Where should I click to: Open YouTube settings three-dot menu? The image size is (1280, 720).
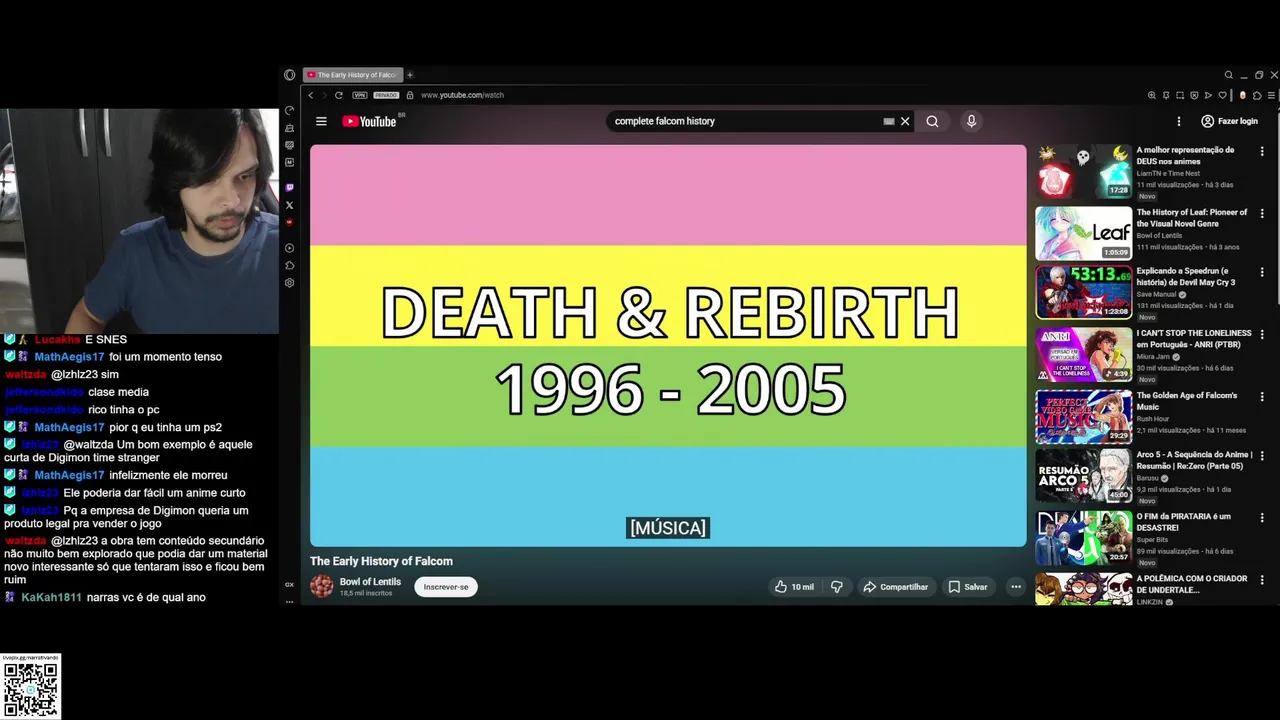click(1179, 121)
